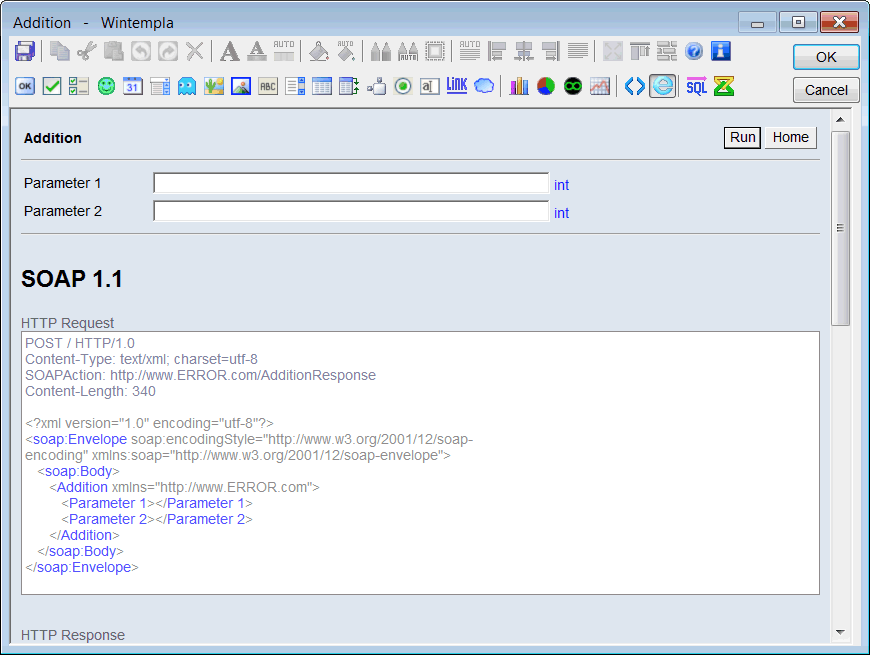The height and width of the screenshot is (655, 870).
Task: Click the Delete X icon
Action: click(x=195, y=52)
